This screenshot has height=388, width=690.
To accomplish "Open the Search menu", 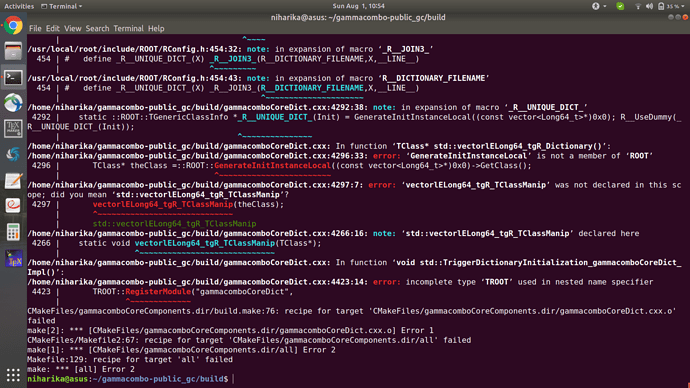I will point(97,29).
